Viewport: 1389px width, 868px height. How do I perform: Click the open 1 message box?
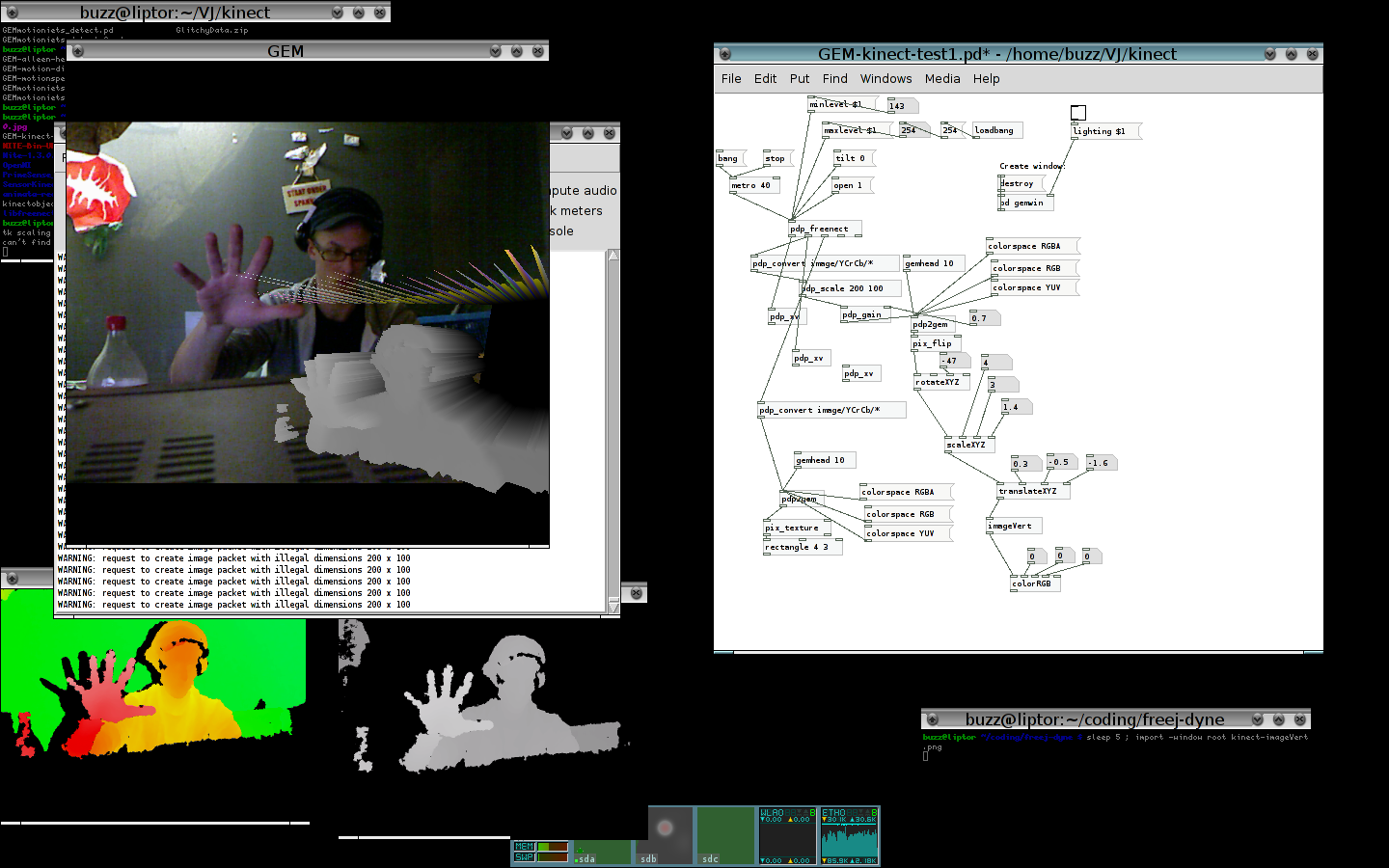853,185
